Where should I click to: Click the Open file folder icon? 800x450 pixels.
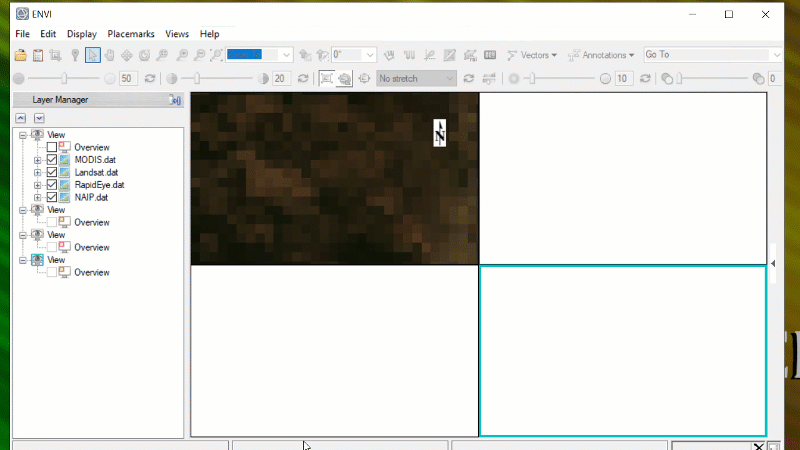pos(20,55)
